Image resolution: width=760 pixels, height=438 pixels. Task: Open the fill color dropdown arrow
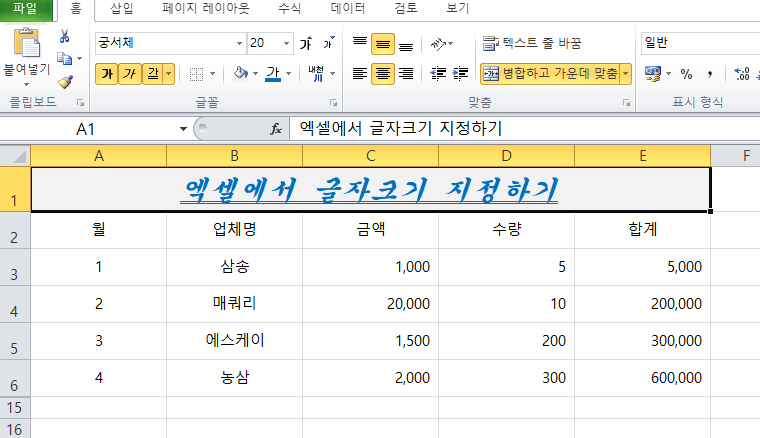(x=255, y=74)
